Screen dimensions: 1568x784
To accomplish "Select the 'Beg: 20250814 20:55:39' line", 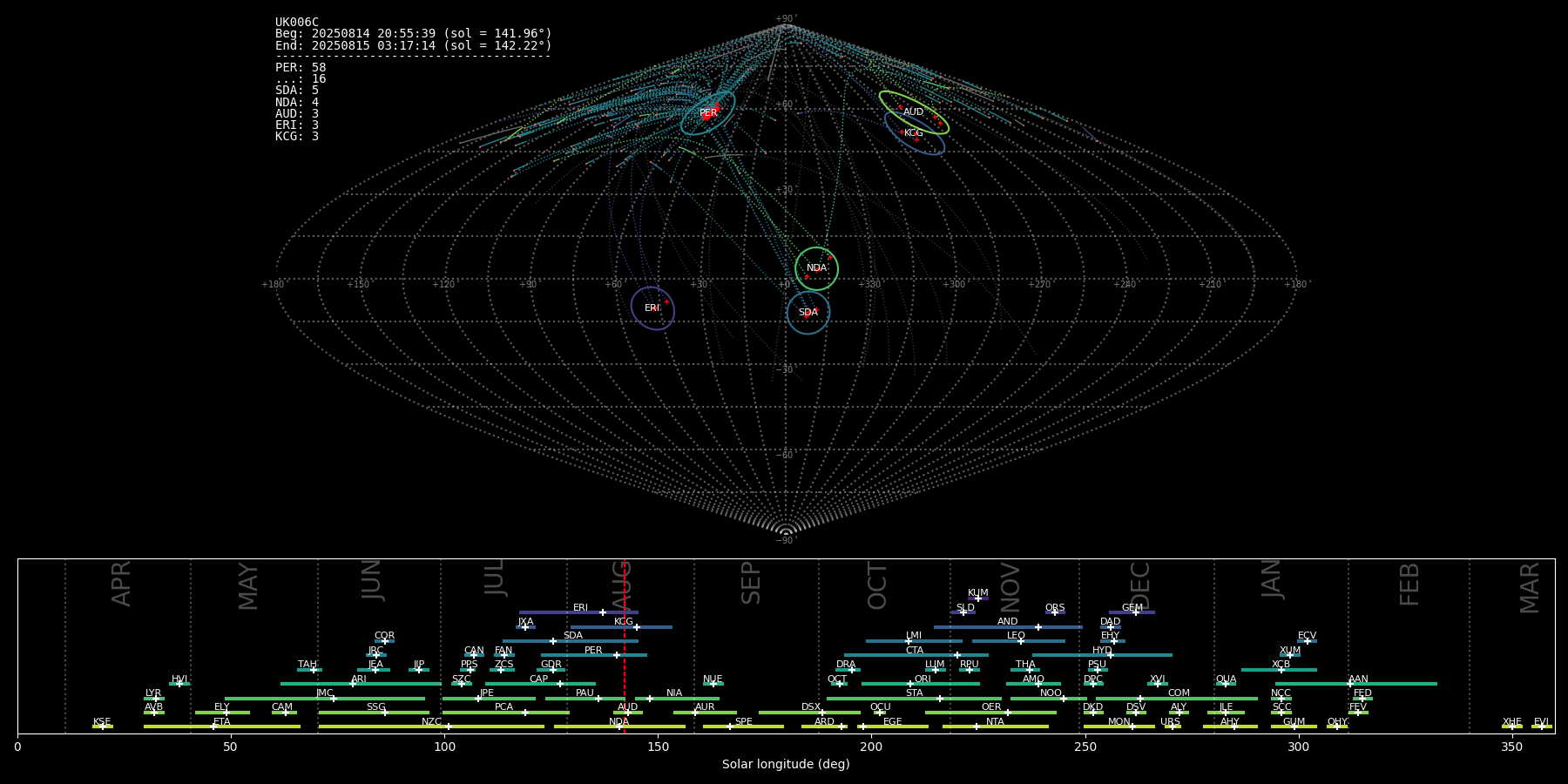I will pyautogui.click(x=414, y=34).
